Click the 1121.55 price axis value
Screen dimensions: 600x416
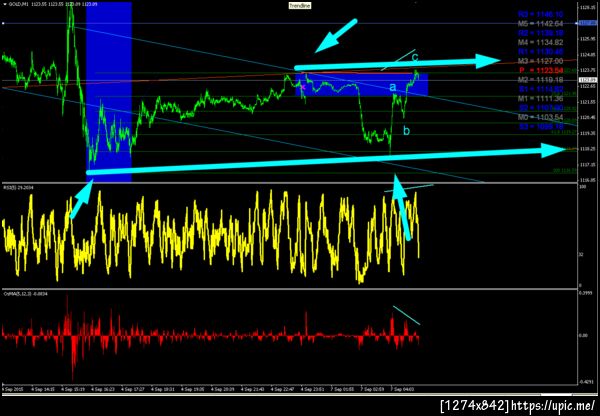coord(586,102)
